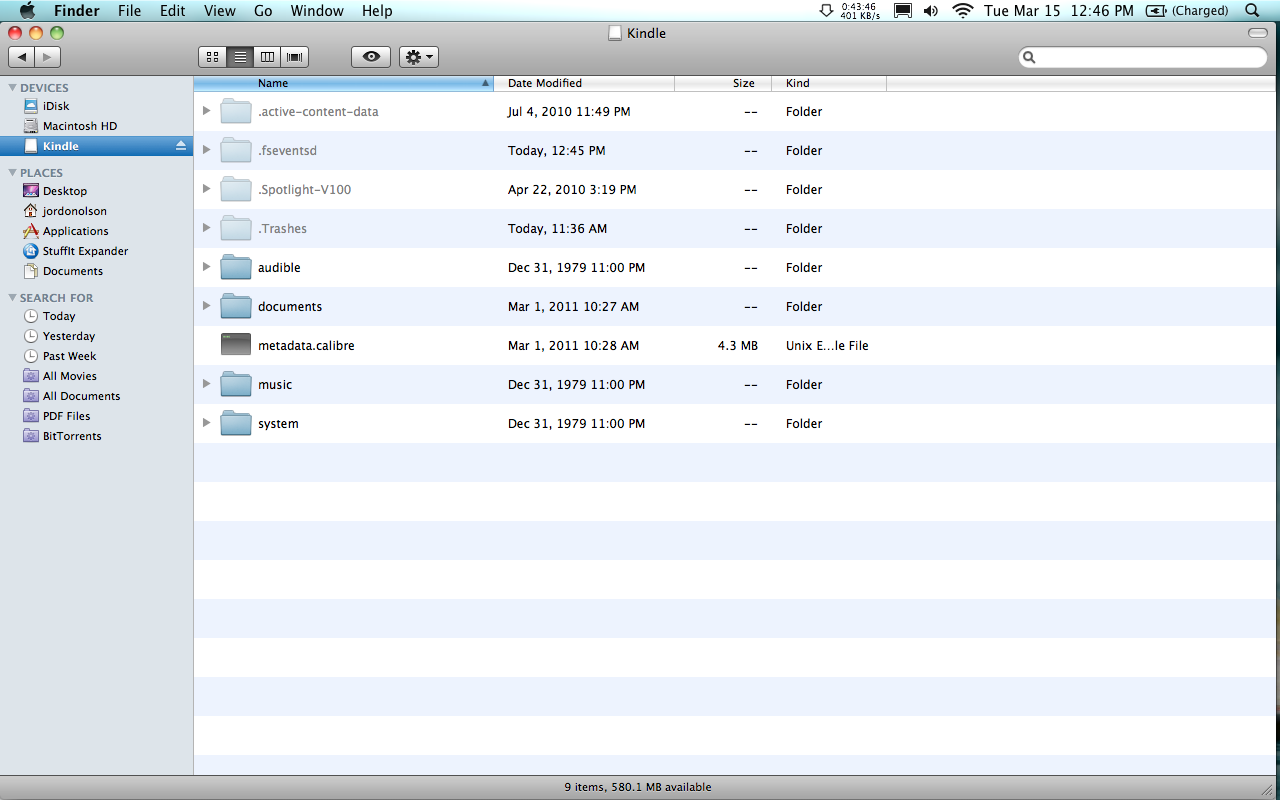1280x800 pixels.
Task: Switch to column view
Action: (x=267, y=57)
